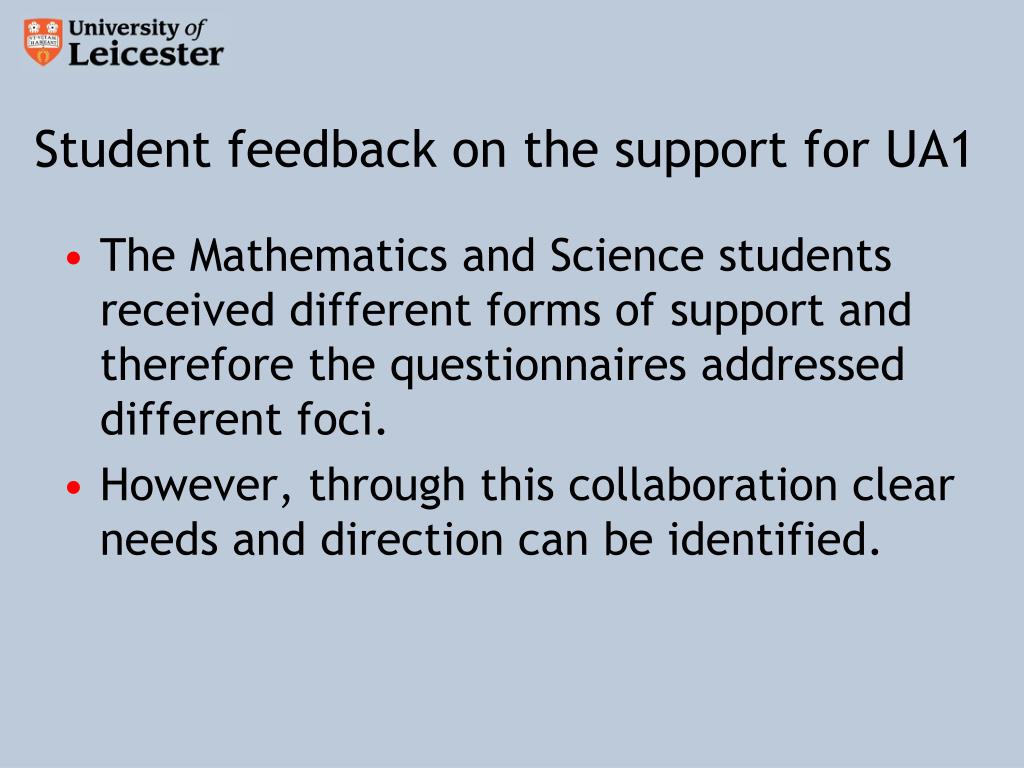Click the word 'Science' in first bullet
The height and width of the screenshot is (768, 1024).
(626, 255)
